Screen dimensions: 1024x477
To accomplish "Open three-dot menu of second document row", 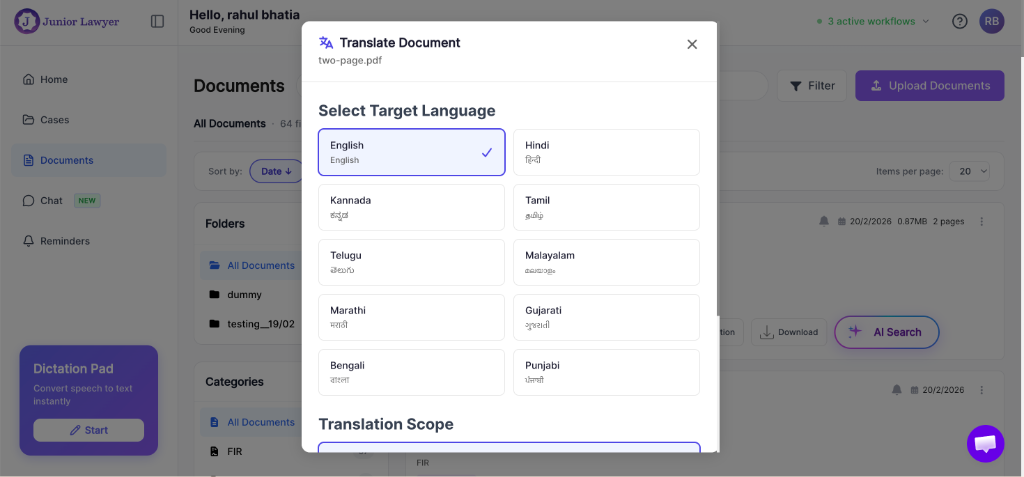I will coord(982,389).
